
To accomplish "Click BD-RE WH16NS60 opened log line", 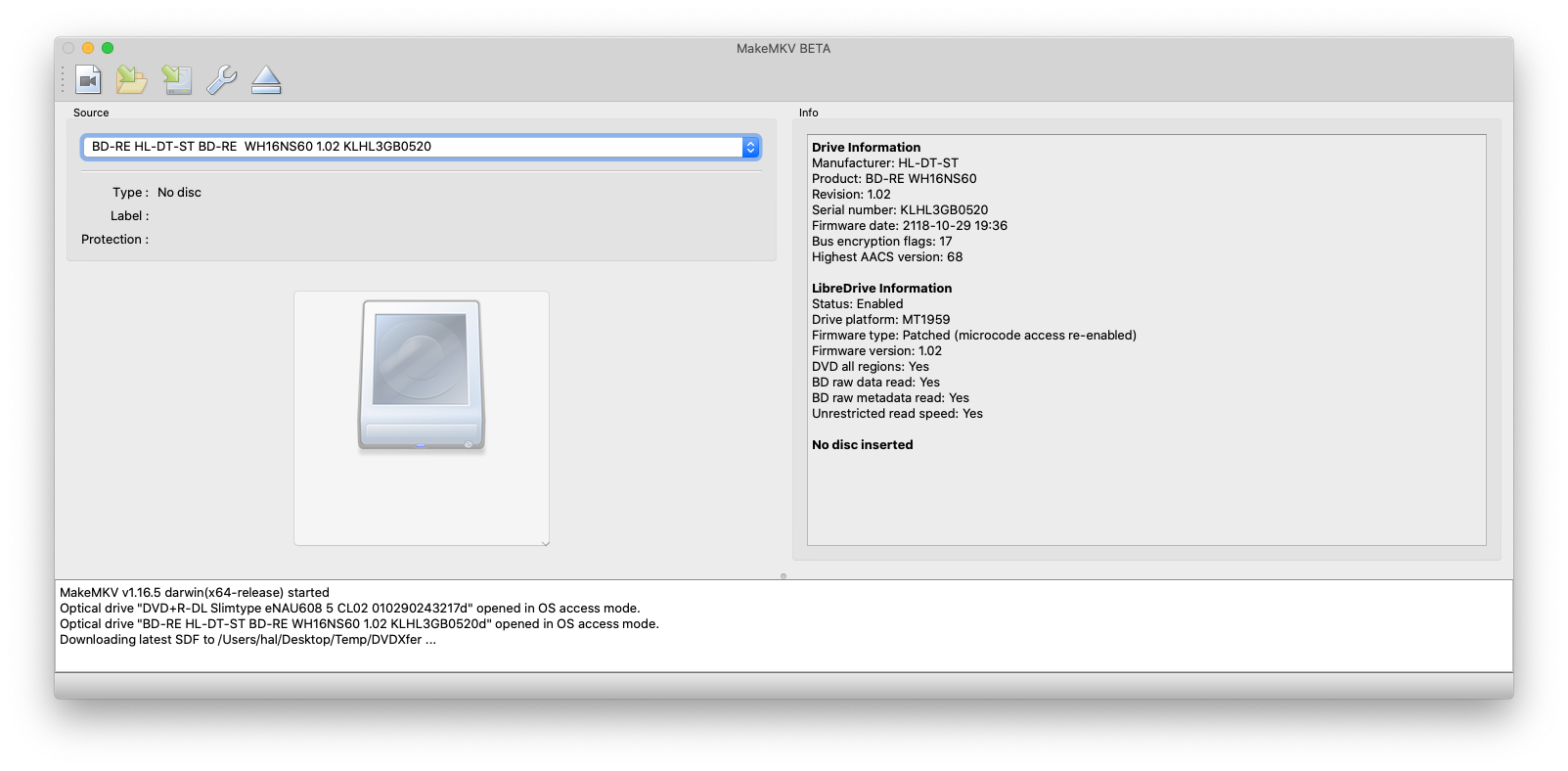I will pyautogui.click(x=359, y=624).
